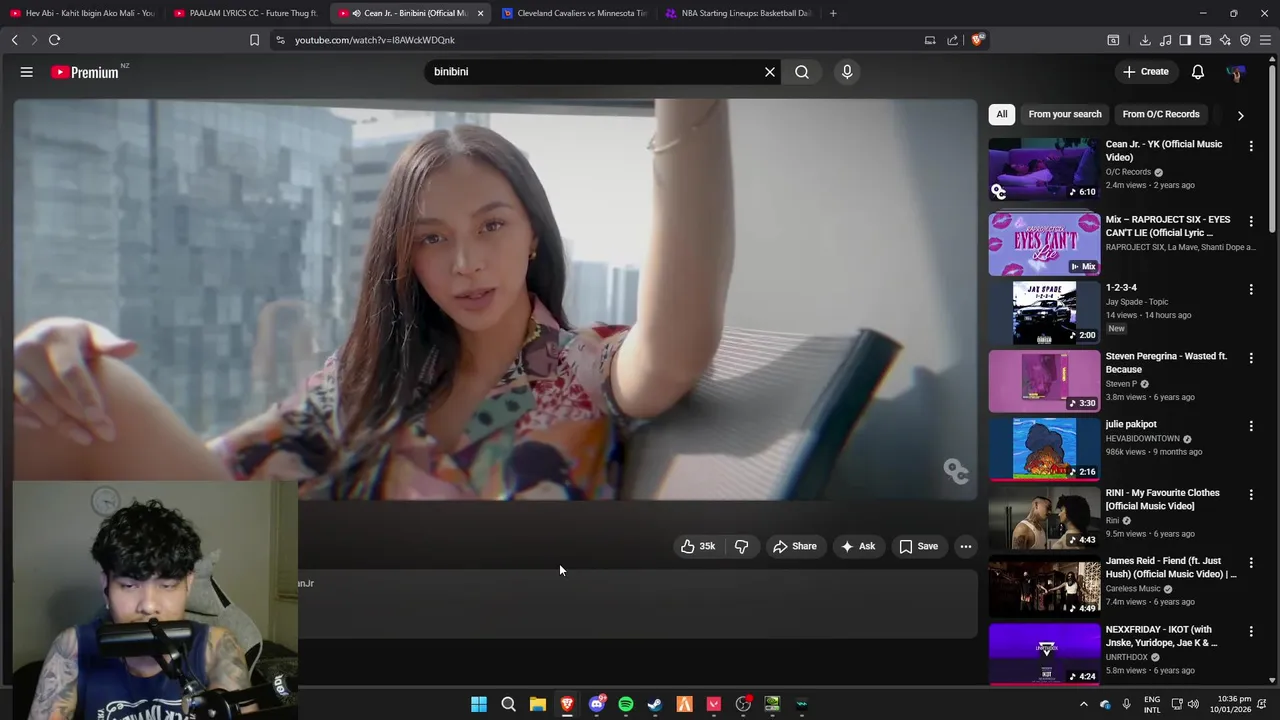Open options for Cean Jr. - YK video
This screenshot has height=720, width=1280.
1251,146
